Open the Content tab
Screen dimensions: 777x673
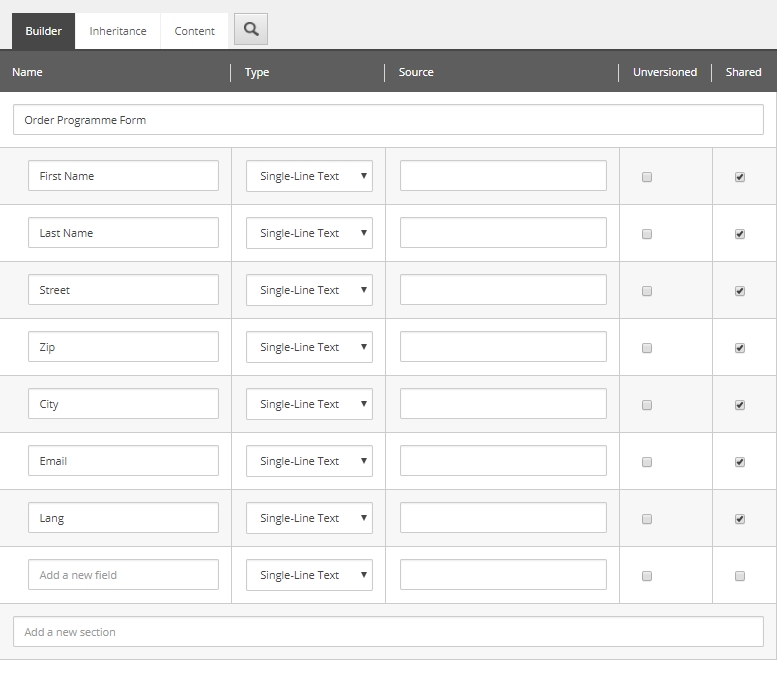(194, 31)
